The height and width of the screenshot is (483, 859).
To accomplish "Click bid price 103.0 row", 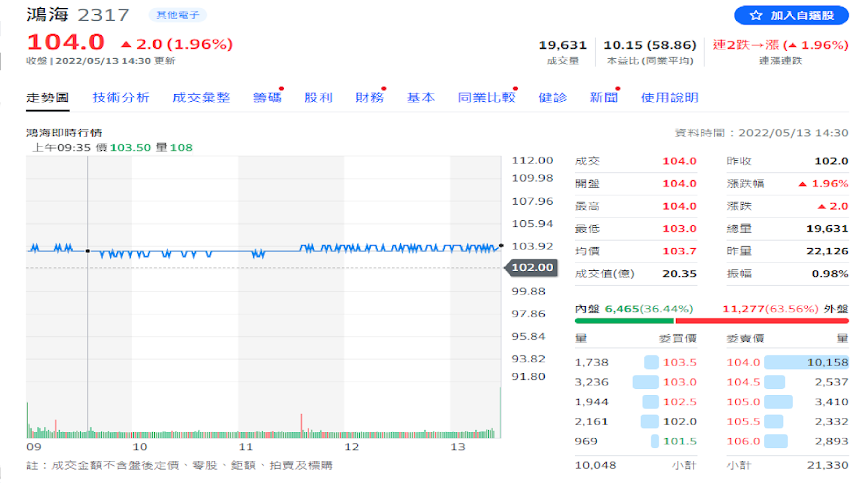I will (x=635, y=382).
